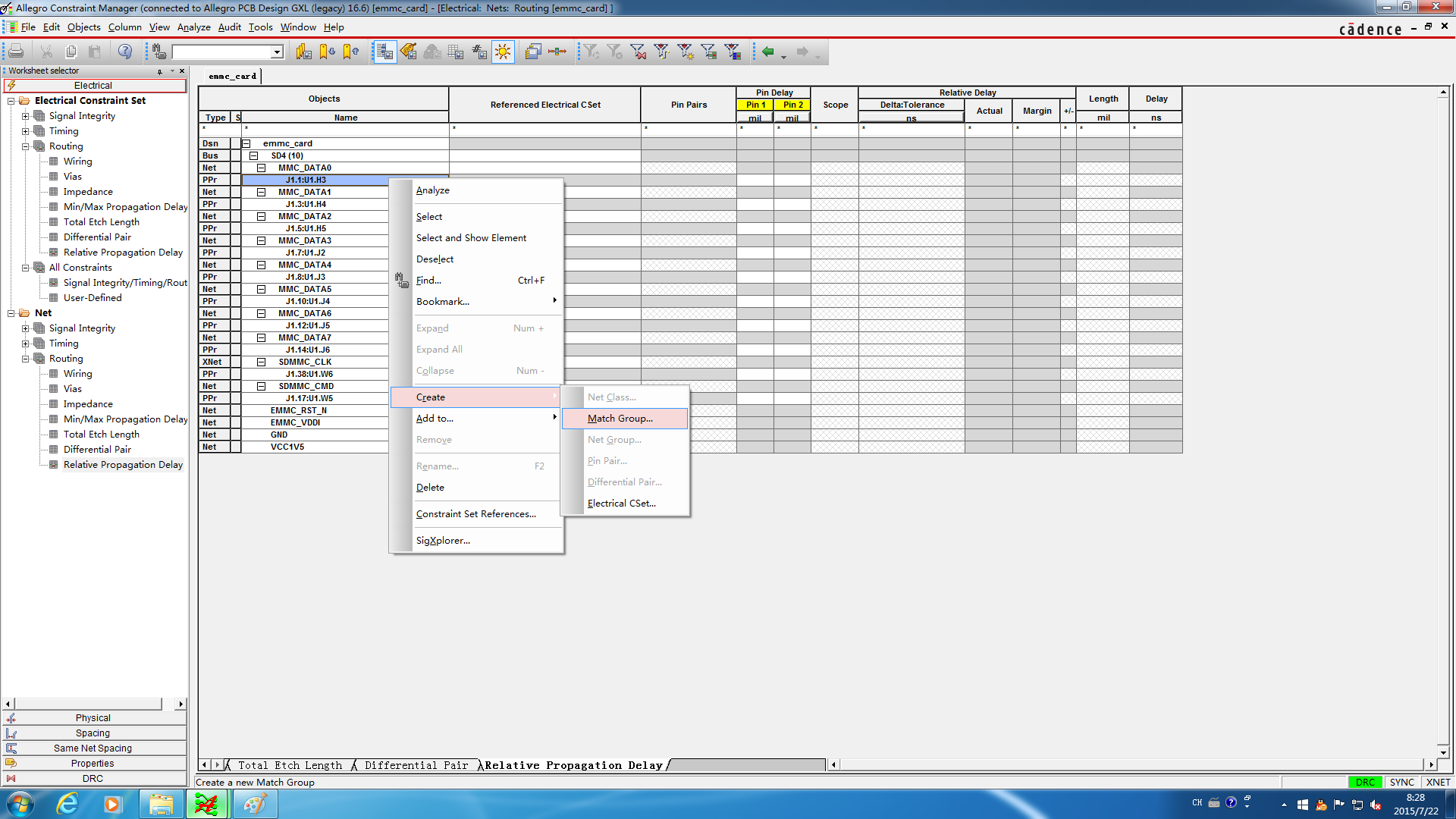Open Help via the question mark icon
1456x819 pixels.
tap(125, 52)
